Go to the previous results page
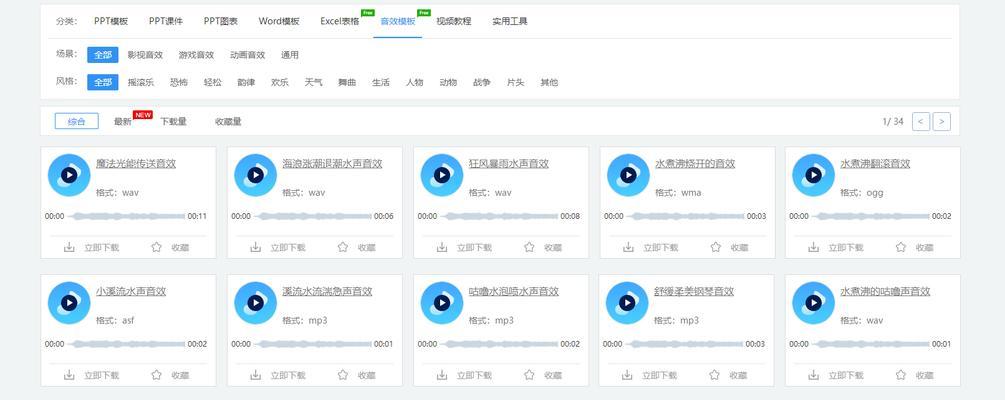This screenshot has height=400, width=1005. (x=921, y=121)
